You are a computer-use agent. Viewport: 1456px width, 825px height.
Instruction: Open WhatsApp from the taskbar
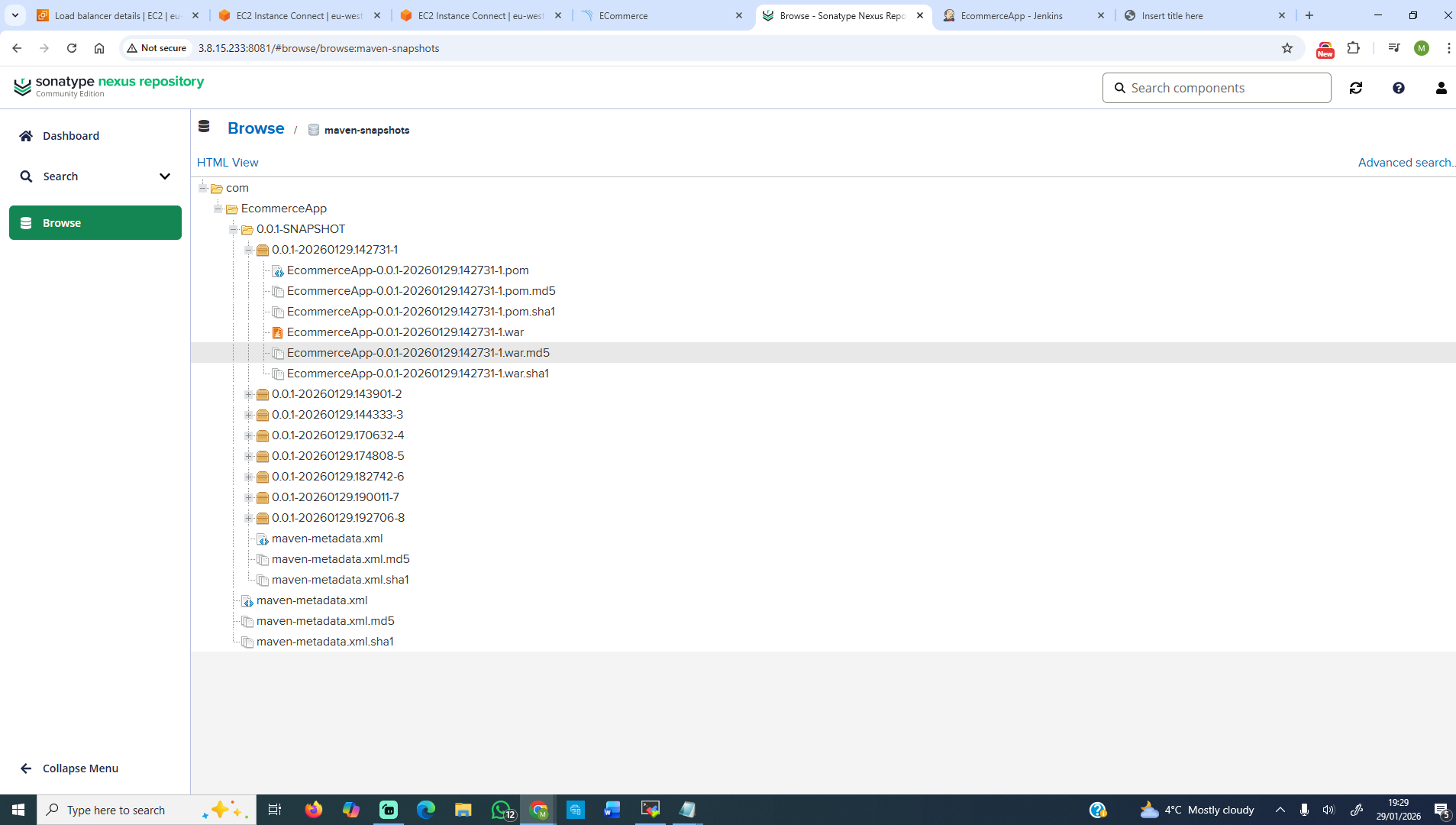click(x=502, y=810)
